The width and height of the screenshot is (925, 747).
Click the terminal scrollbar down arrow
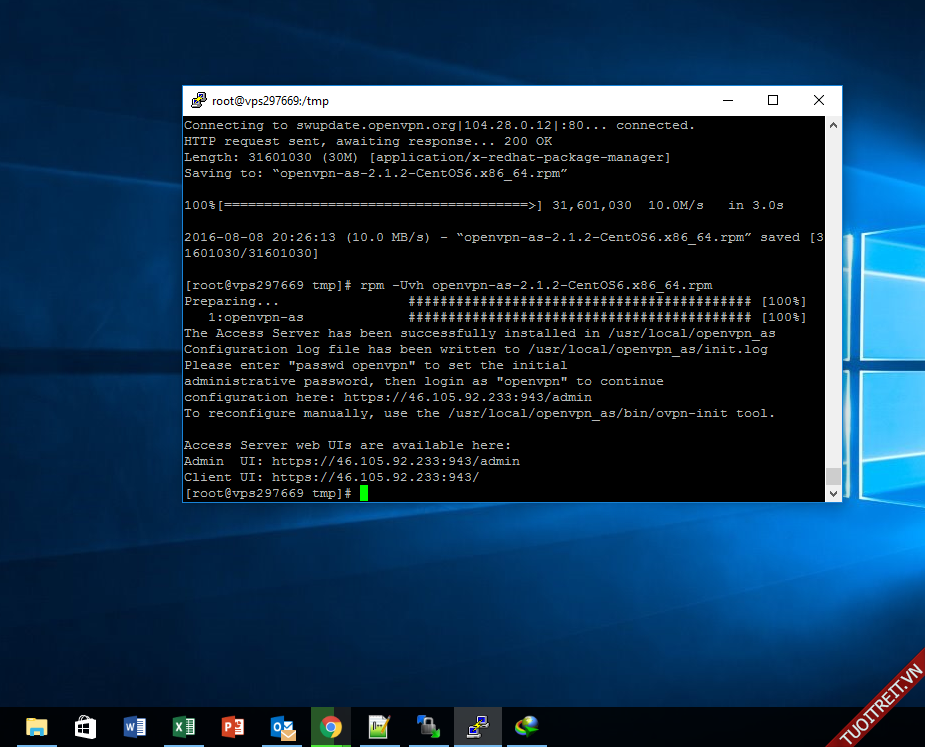(x=832, y=493)
